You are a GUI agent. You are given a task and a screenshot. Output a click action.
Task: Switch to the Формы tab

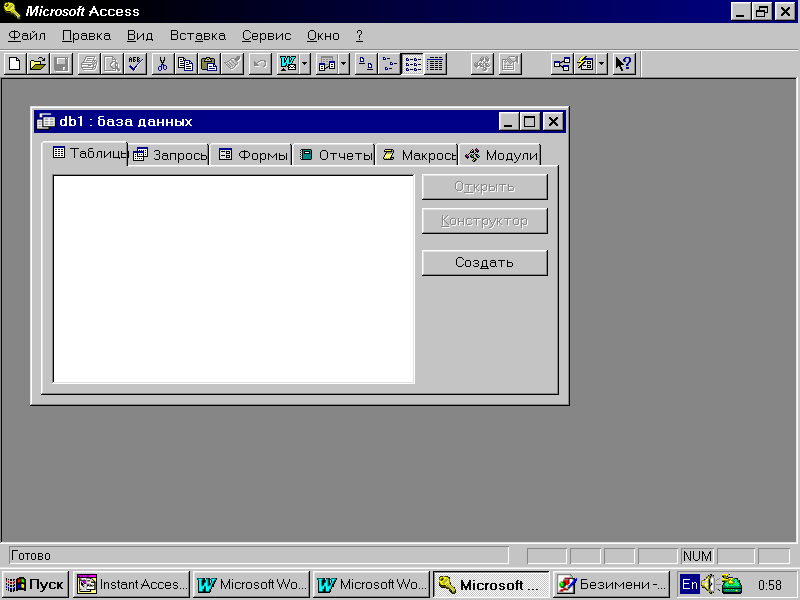coord(251,155)
